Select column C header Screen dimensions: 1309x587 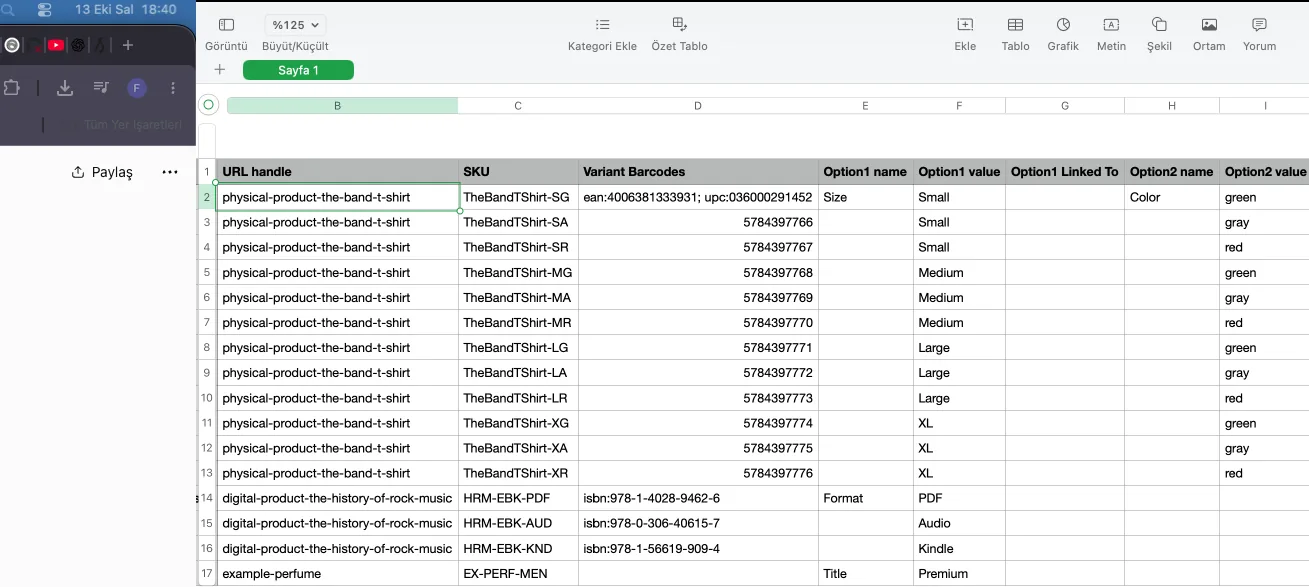click(518, 105)
